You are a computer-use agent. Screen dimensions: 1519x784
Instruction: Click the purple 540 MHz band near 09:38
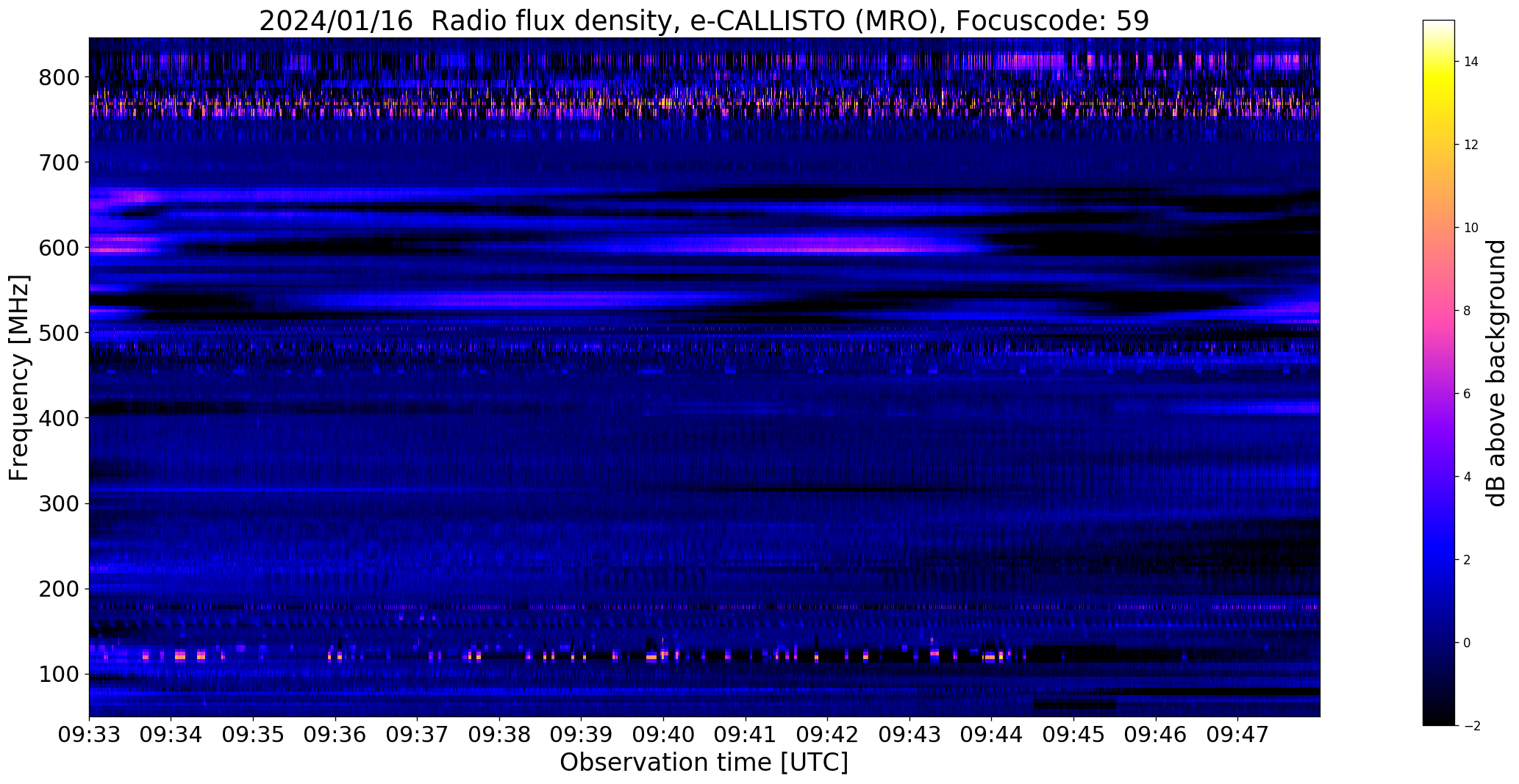coord(500,300)
